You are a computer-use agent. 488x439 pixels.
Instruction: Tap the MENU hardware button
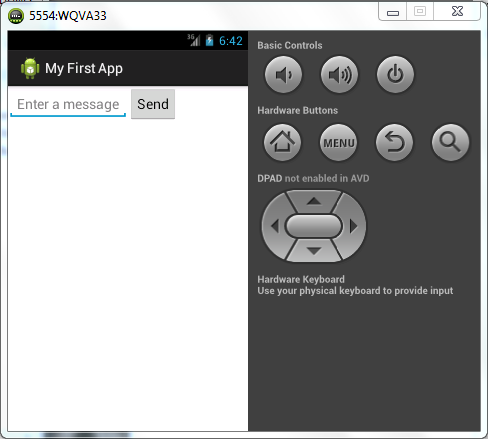pyautogui.click(x=339, y=142)
